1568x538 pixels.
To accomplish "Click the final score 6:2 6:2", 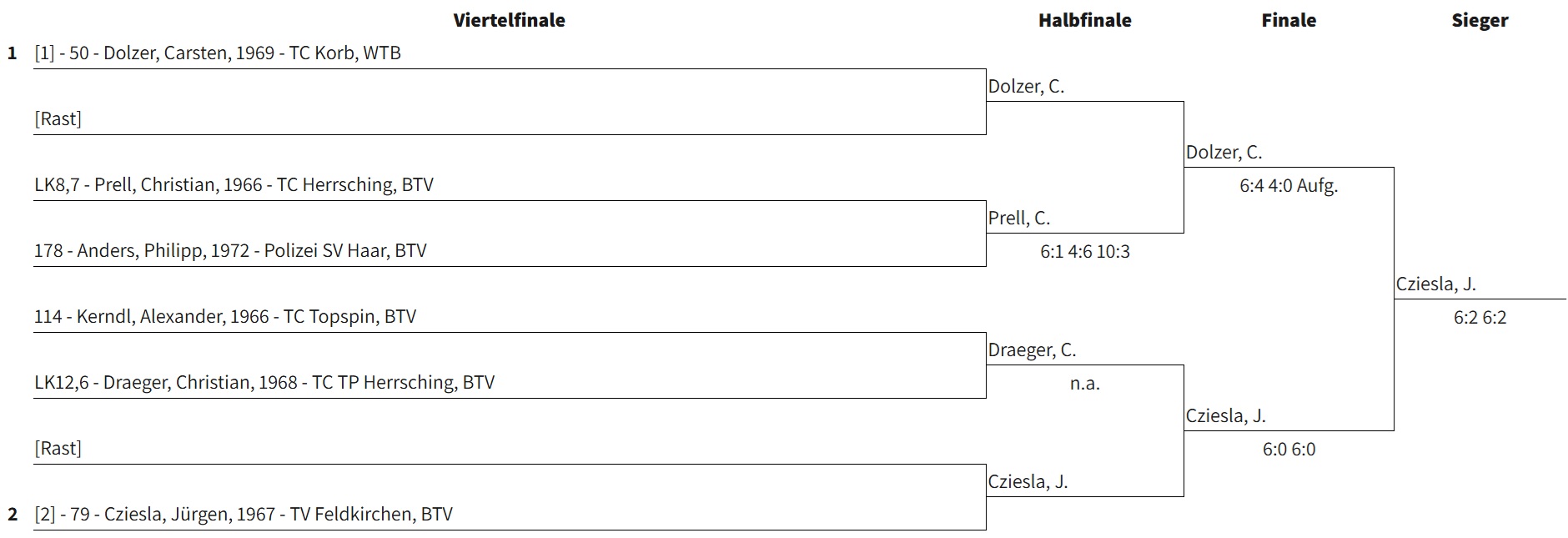I will tap(1480, 317).
